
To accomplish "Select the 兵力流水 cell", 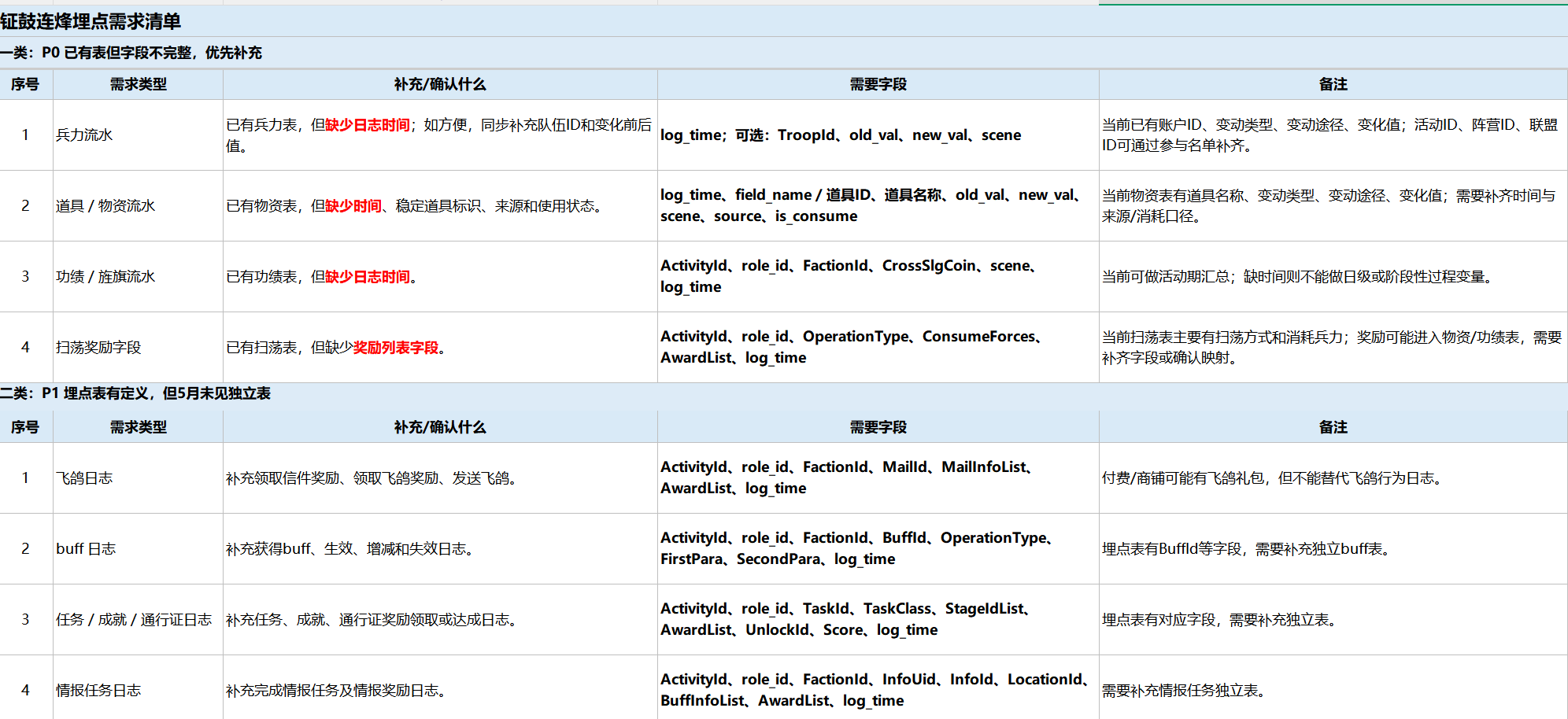I will [x=139, y=135].
